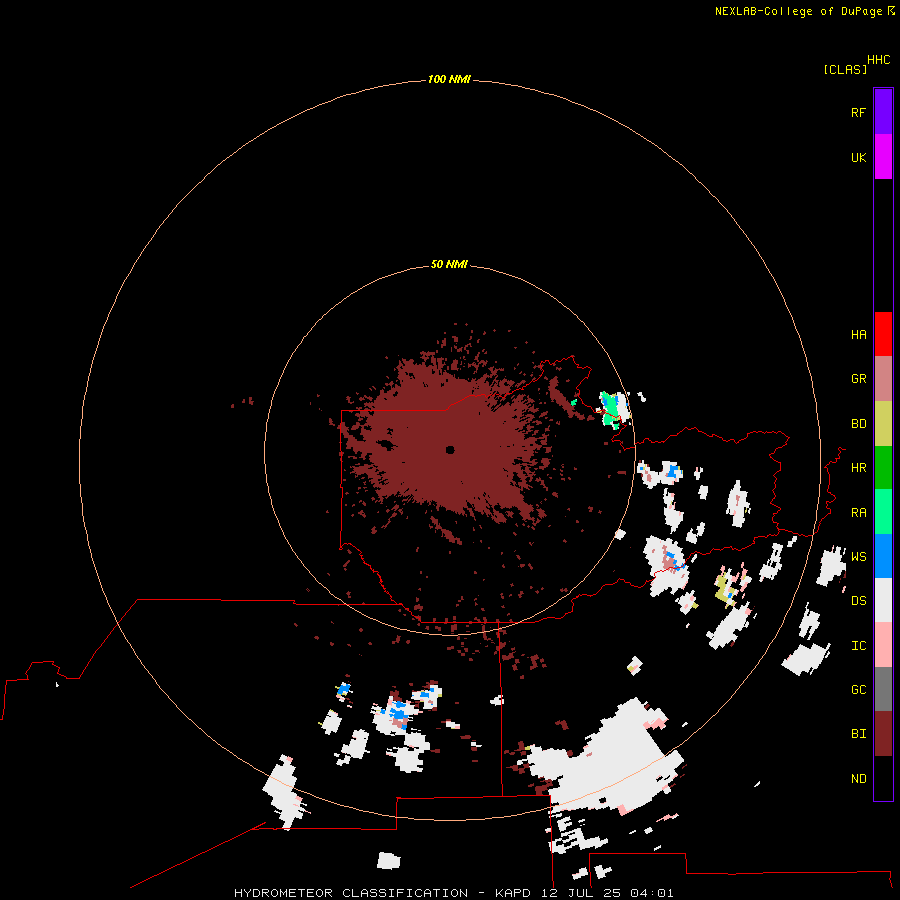Click the HA legend label
The height and width of the screenshot is (900, 900).
click(x=858, y=335)
